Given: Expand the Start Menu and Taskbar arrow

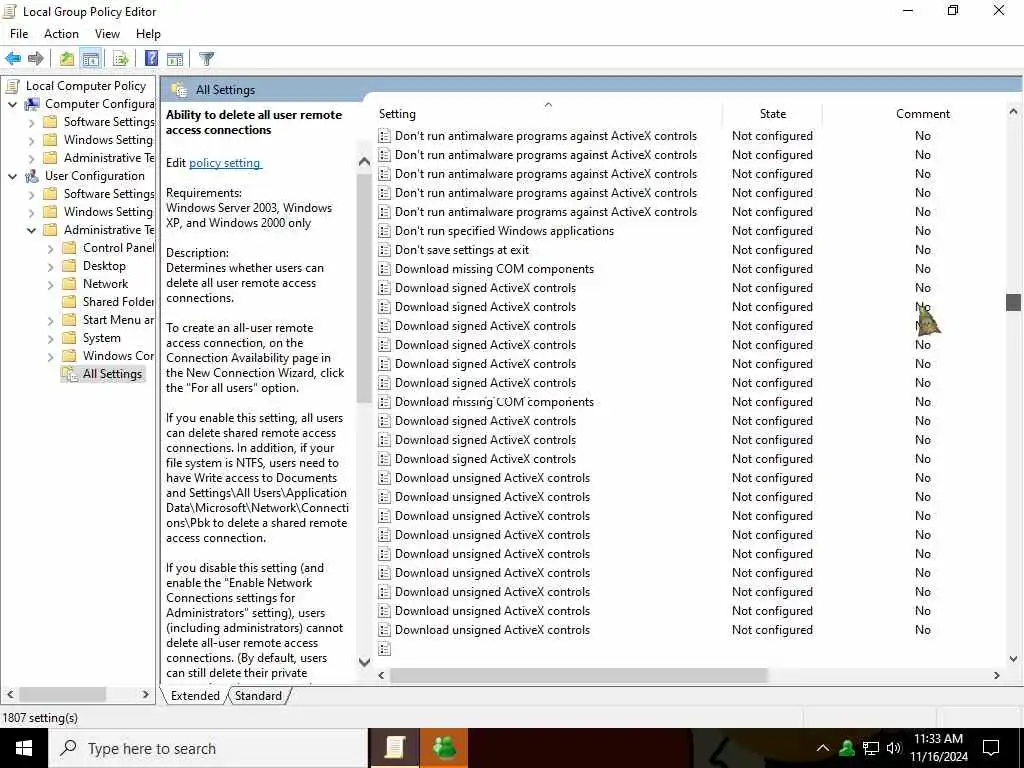Looking at the screenshot, I should tap(50, 320).
